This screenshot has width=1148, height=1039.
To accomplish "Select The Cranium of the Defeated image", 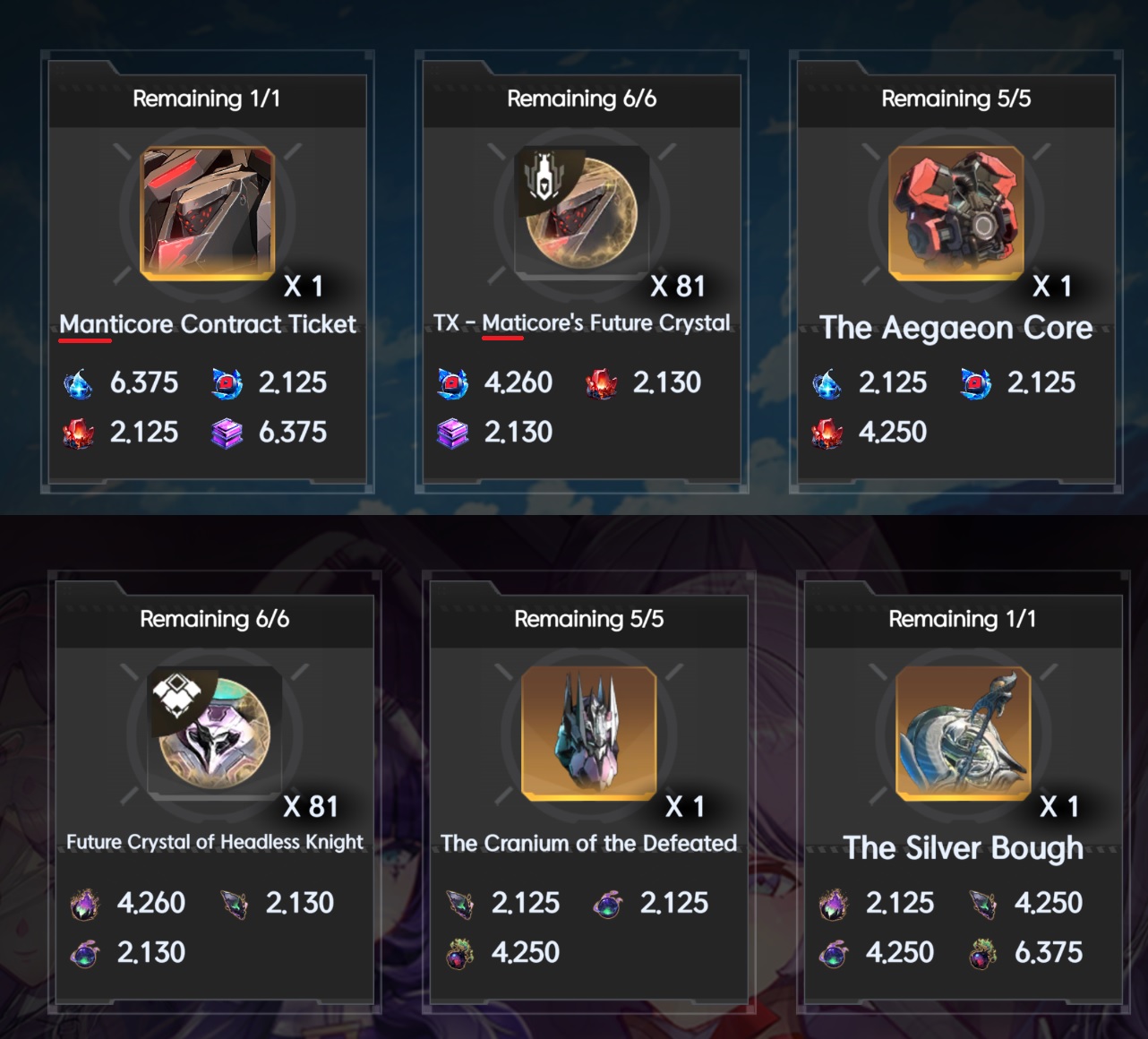I will (588, 734).
